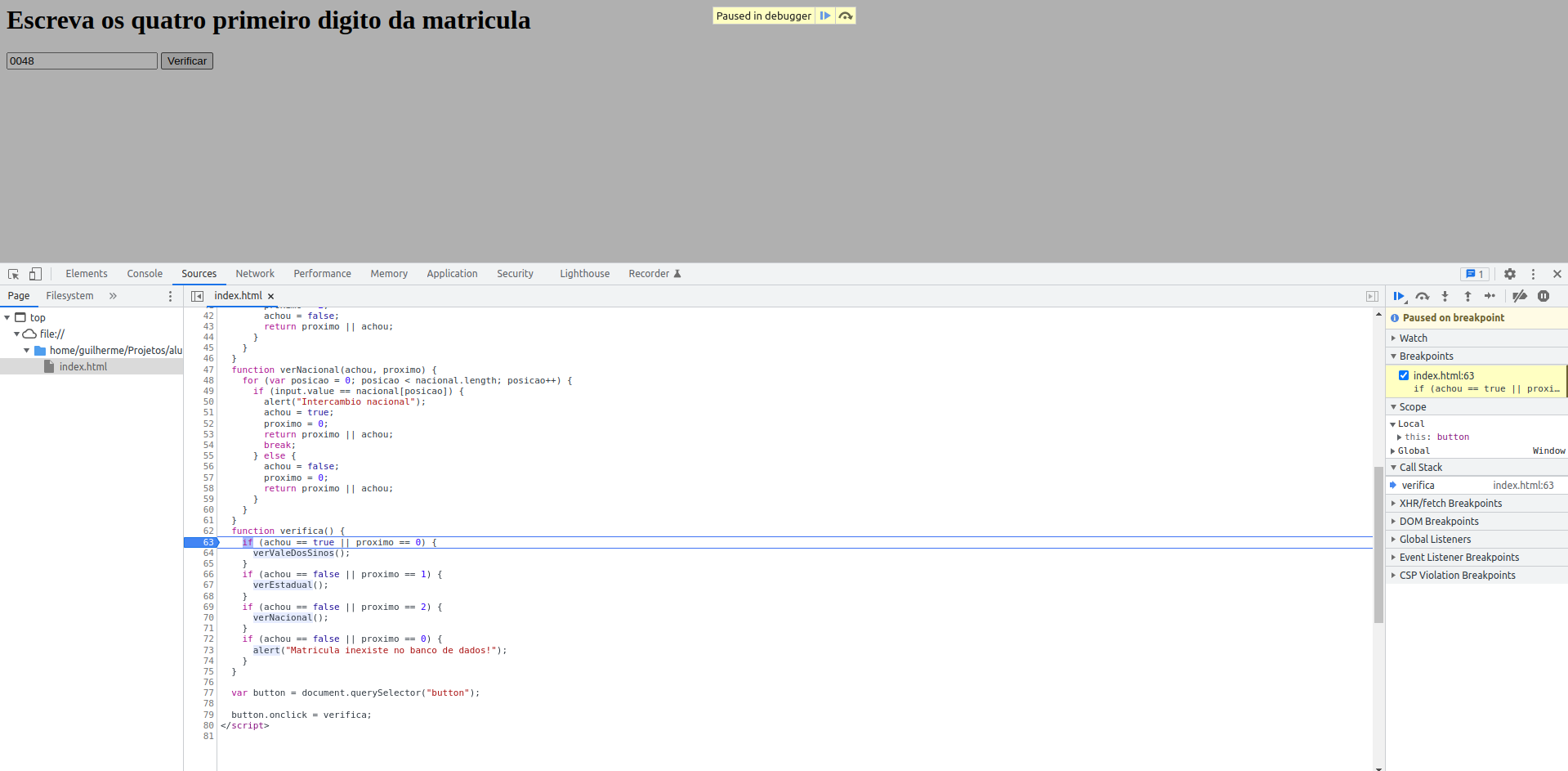Hide the navigator sidebar
The width and height of the screenshot is (1568, 771).
click(197, 296)
